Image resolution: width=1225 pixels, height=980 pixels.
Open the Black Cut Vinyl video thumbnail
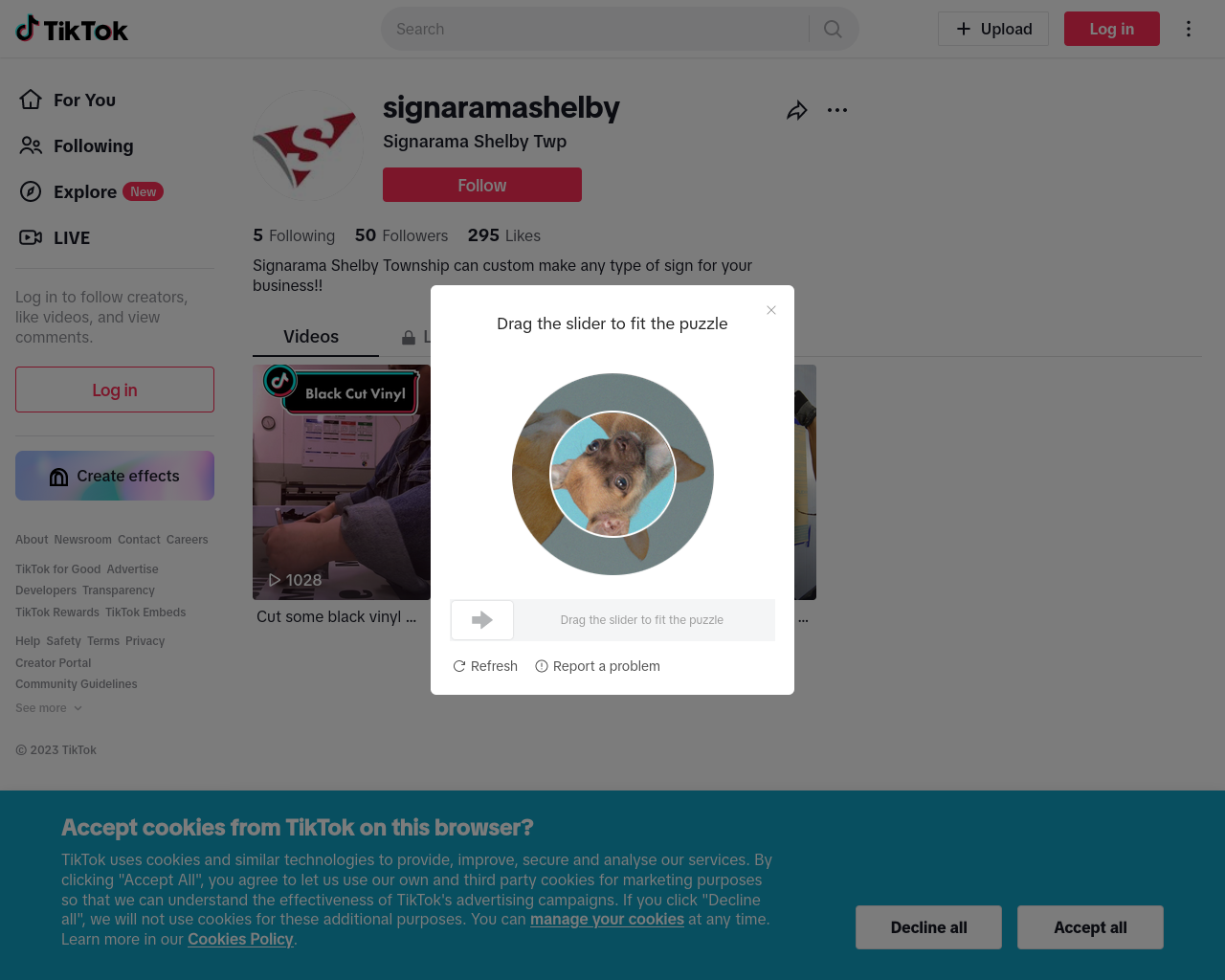click(x=342, y=482)
